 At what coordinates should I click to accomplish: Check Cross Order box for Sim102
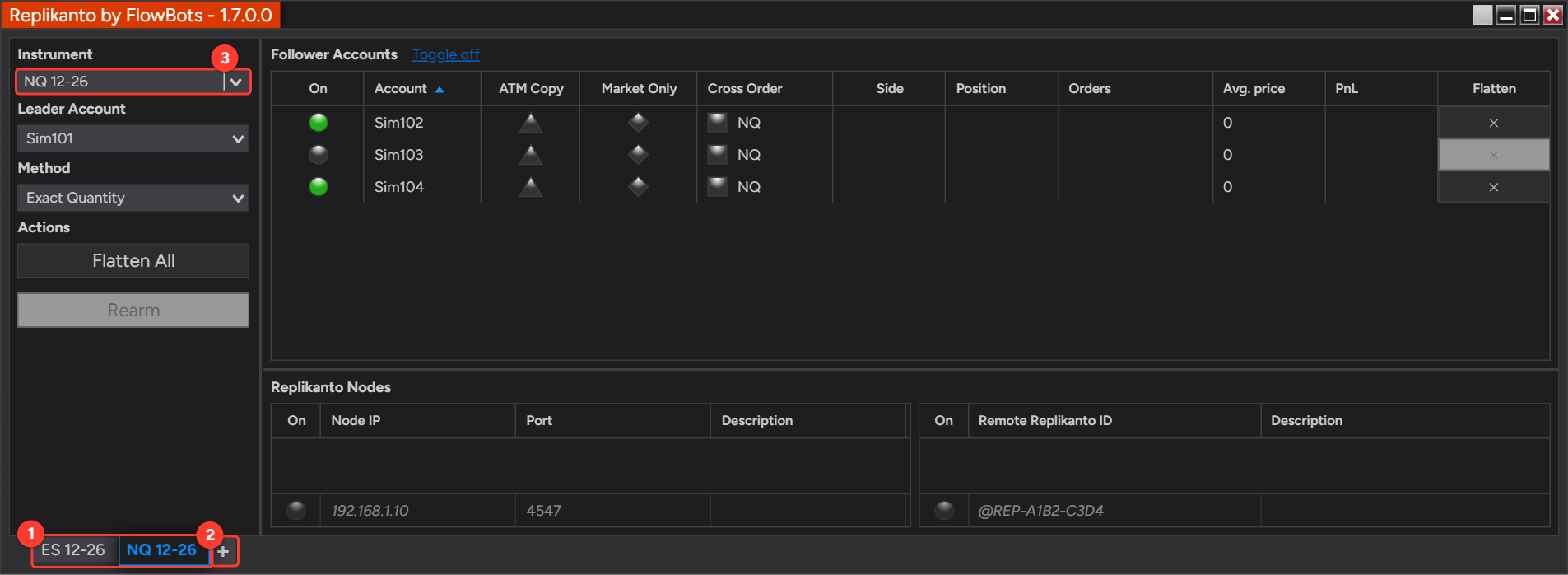[x=718, y=123]
